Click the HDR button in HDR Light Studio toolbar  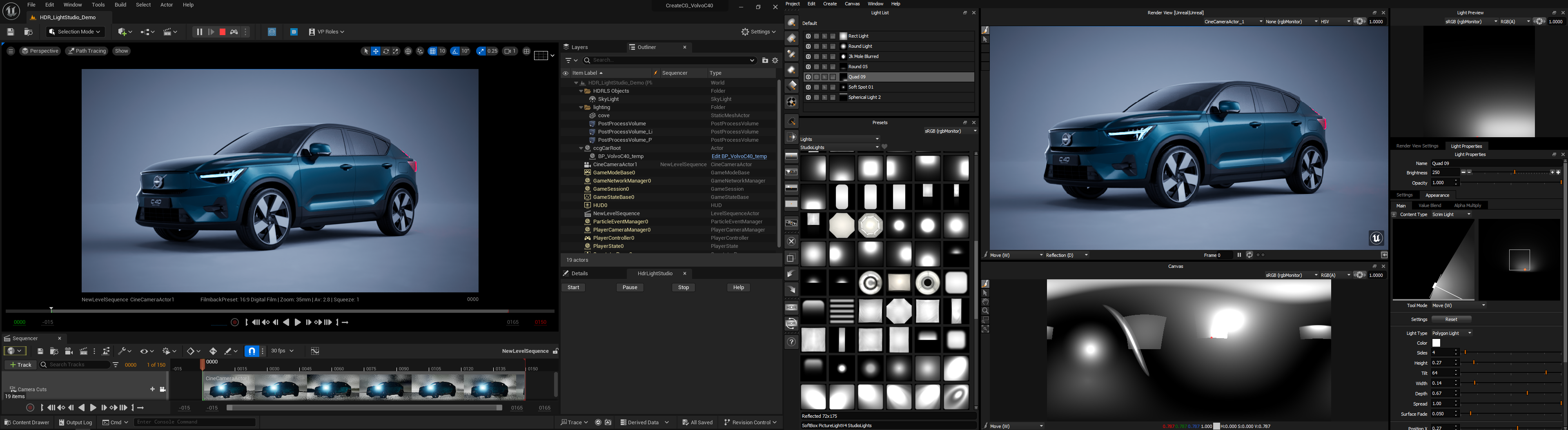point(791,307)
